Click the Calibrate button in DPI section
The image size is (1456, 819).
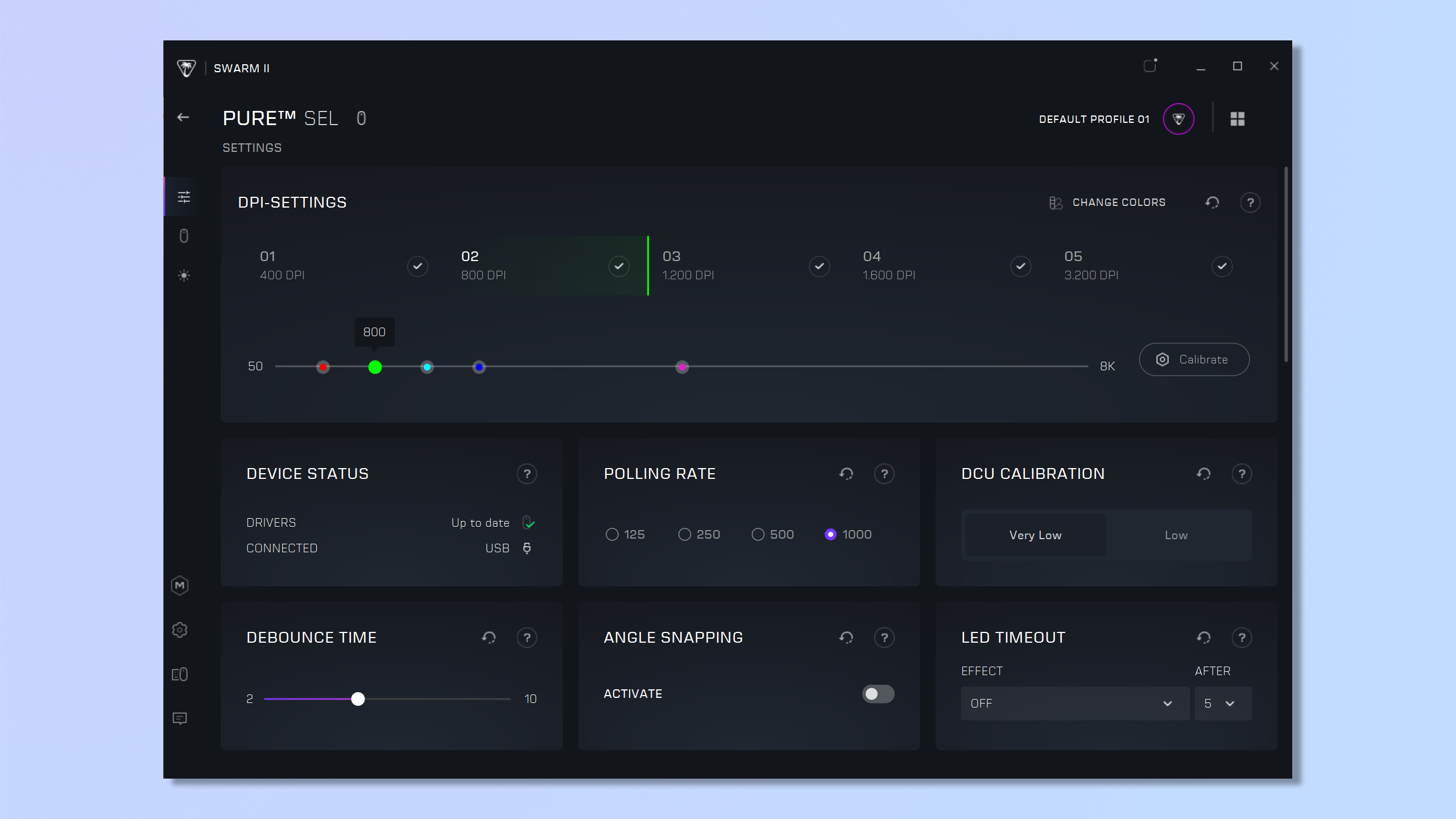(1193, 359)
